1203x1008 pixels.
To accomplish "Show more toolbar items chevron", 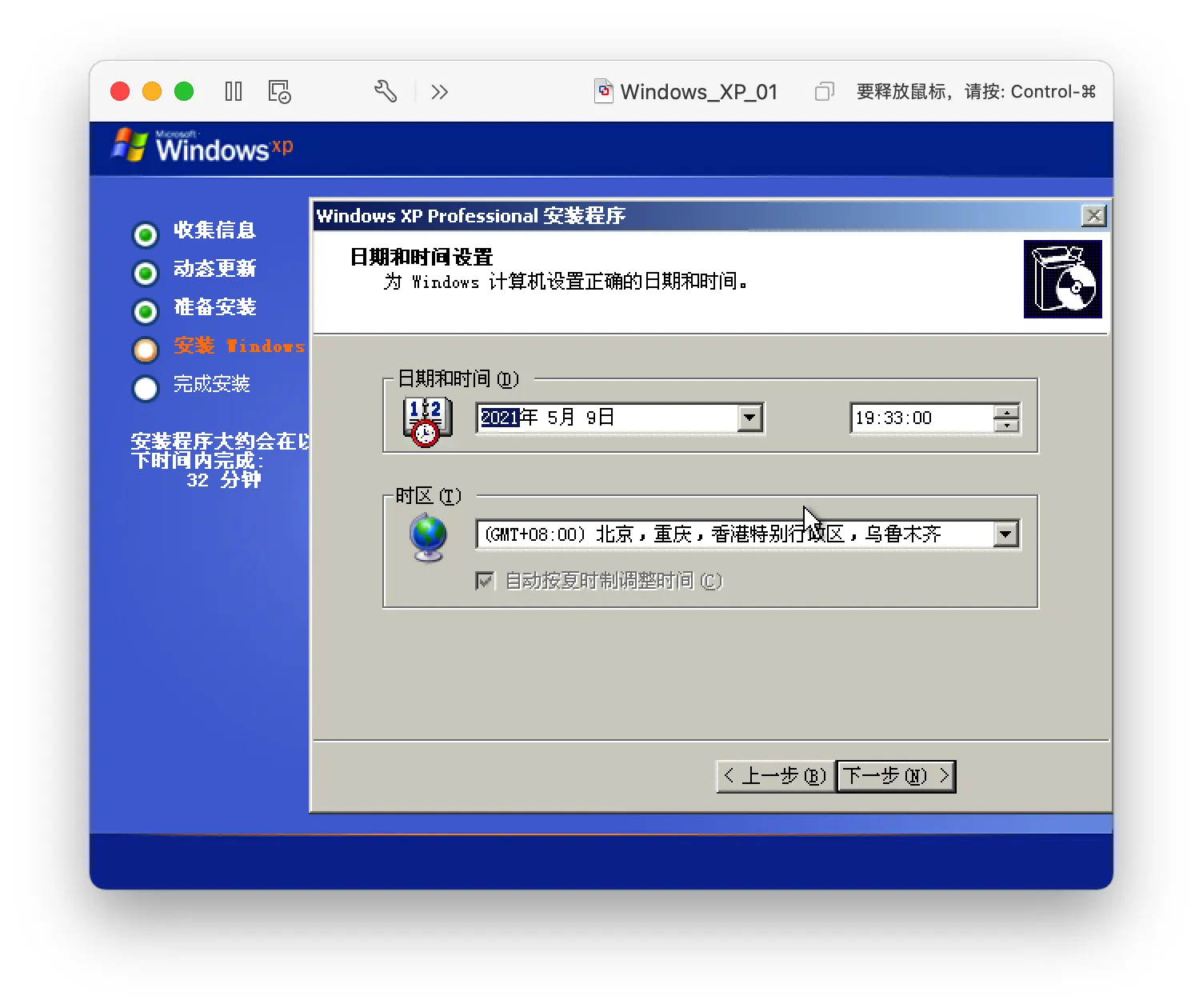I will tap(439, 92).
